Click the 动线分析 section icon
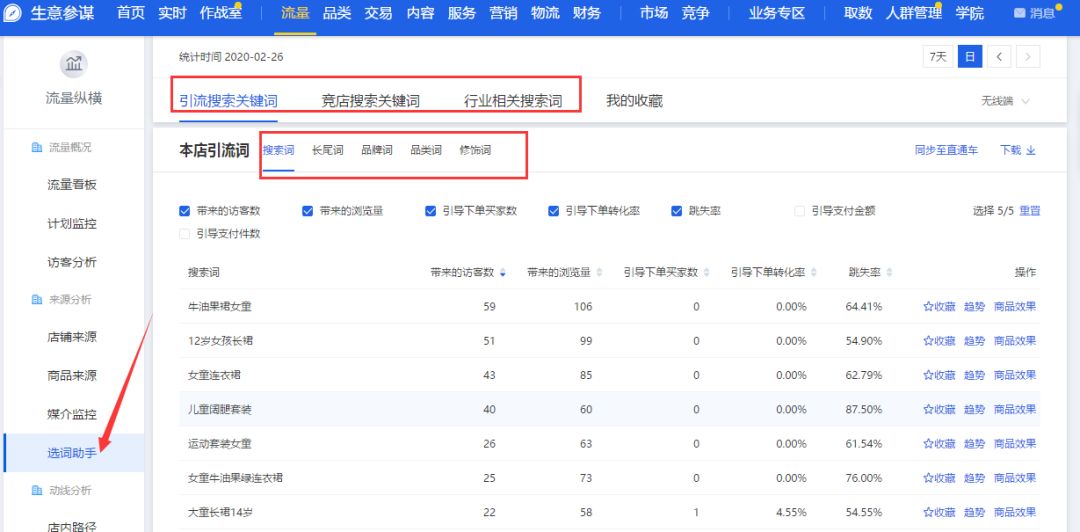Viewport: 1080px width, 532px height. pos(37,491)
